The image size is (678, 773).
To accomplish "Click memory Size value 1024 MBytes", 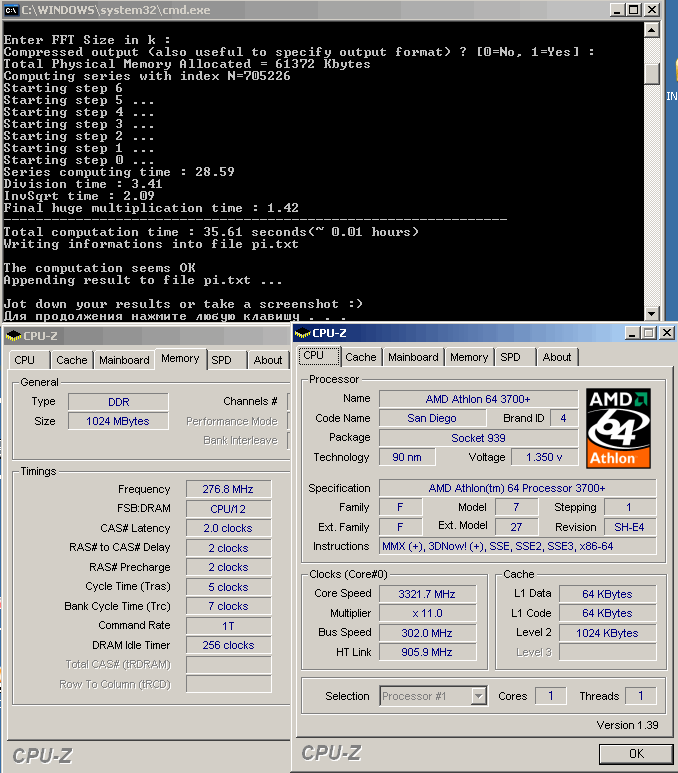I will tap(118, 421).
